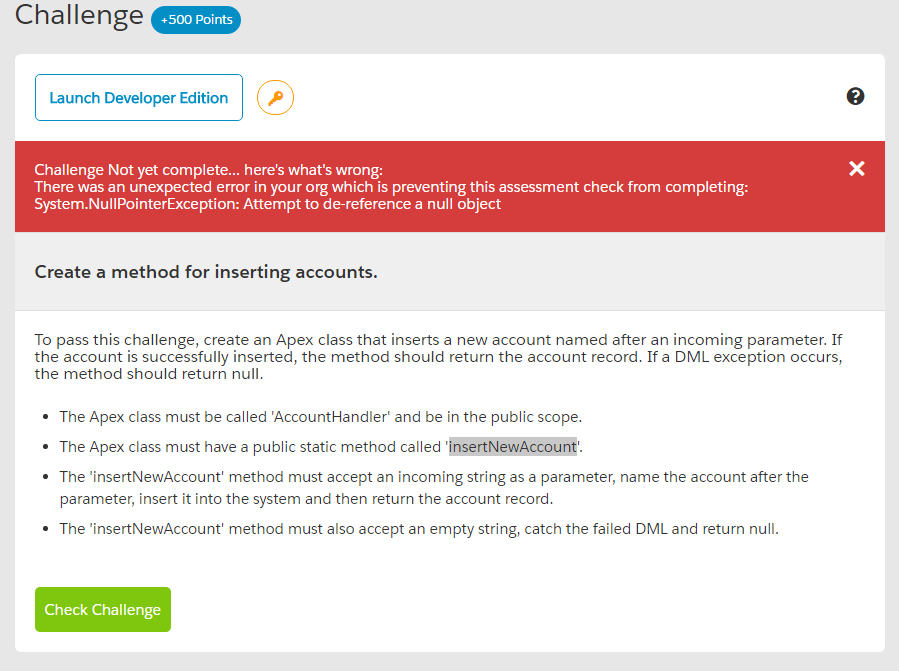Open the org credentials key icon
899x671 pixels.
275,98
